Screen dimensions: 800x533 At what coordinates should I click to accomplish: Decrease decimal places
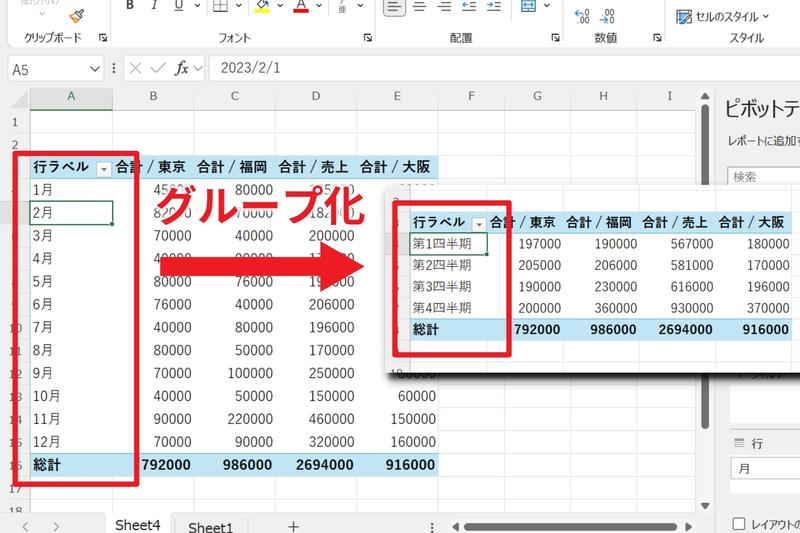[607, 16]
